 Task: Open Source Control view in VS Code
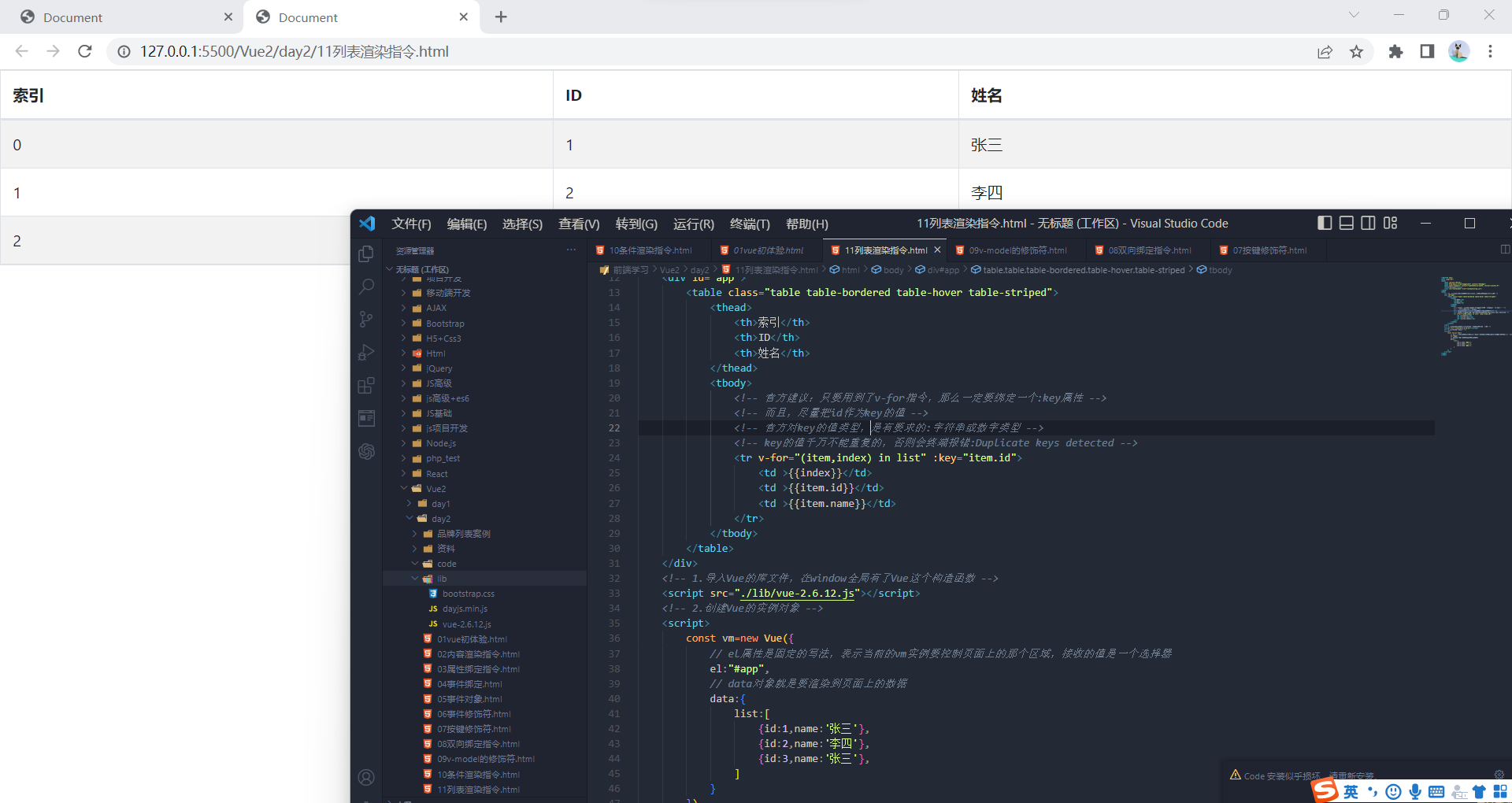[x=366, y=320]
